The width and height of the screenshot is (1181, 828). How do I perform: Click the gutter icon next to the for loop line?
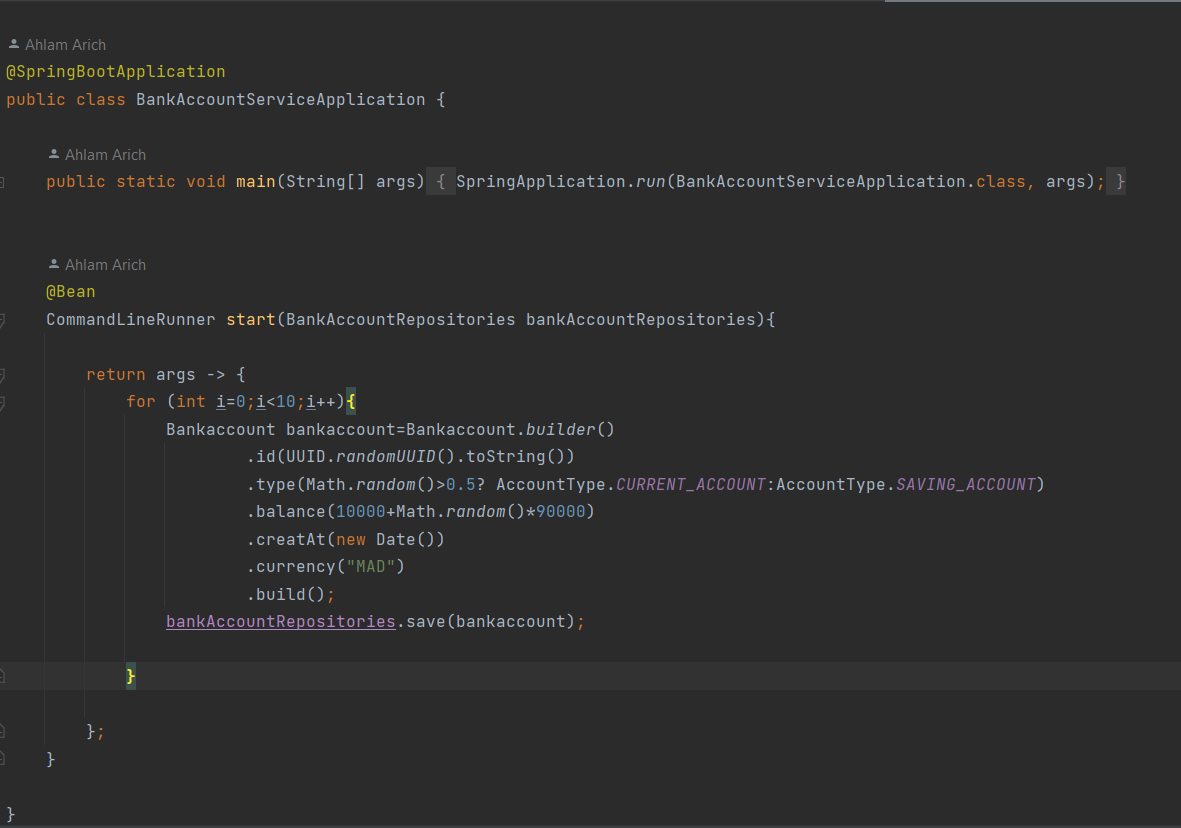point(5,400)
